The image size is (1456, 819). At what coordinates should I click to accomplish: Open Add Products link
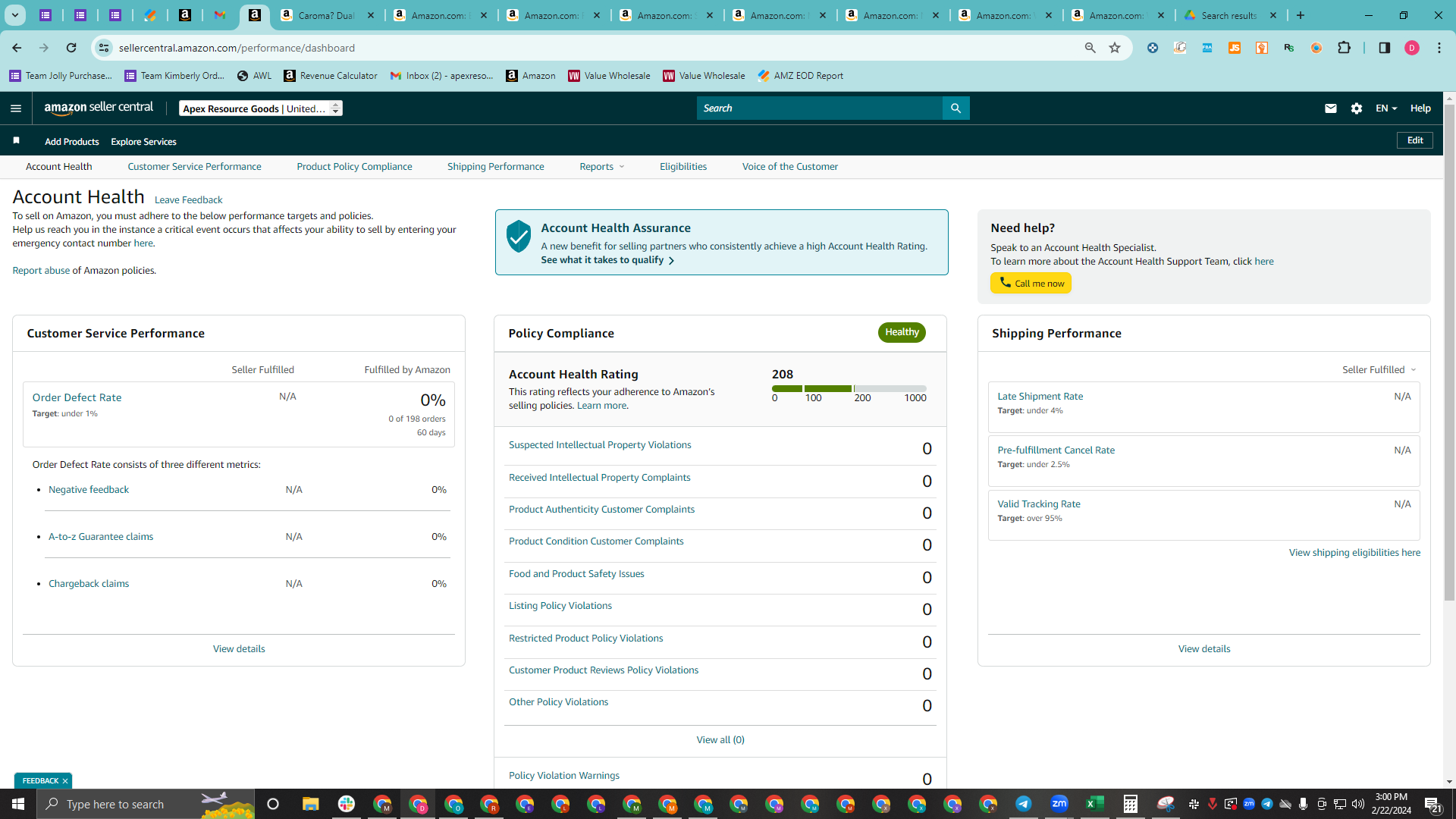point(71,142)
